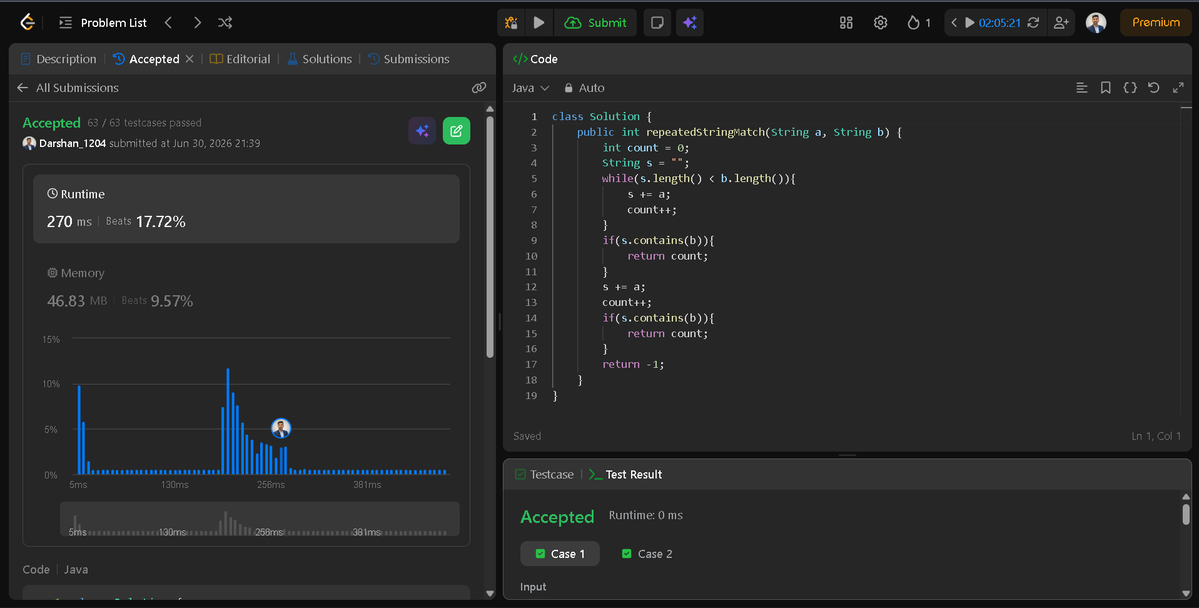Click the runtime distribution range slider

pyautogui.click(x=260, y=519)
